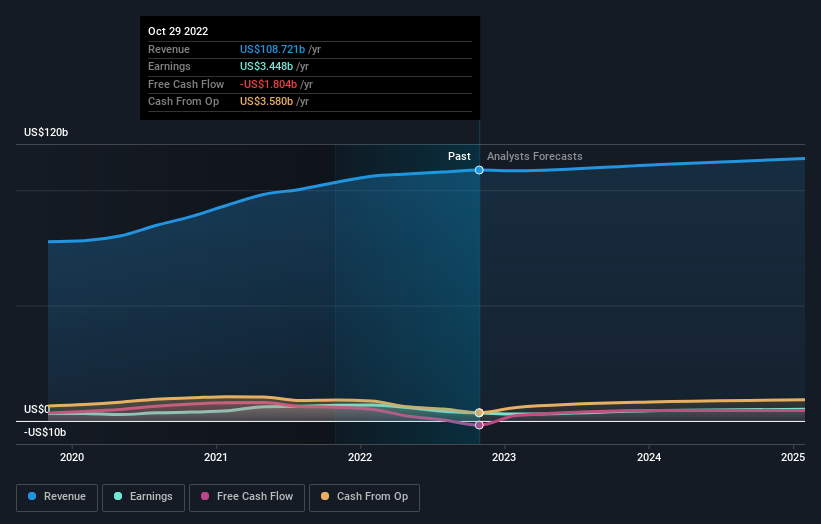
Task: Toggle the Free Cash Flow legend button
Action: 247,497
